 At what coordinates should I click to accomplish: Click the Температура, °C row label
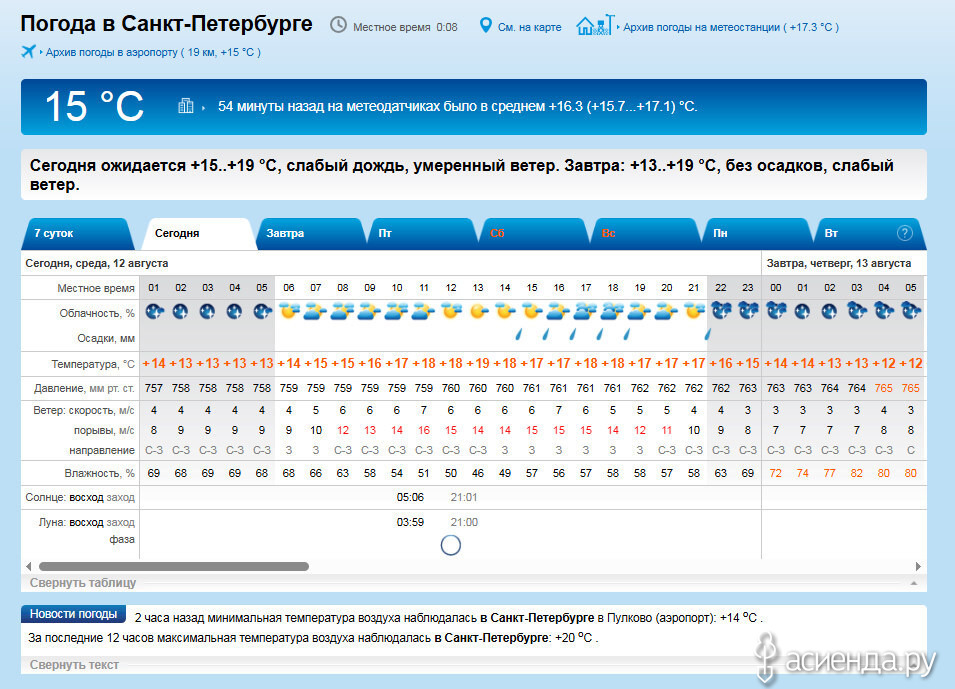tap(93, 364)
